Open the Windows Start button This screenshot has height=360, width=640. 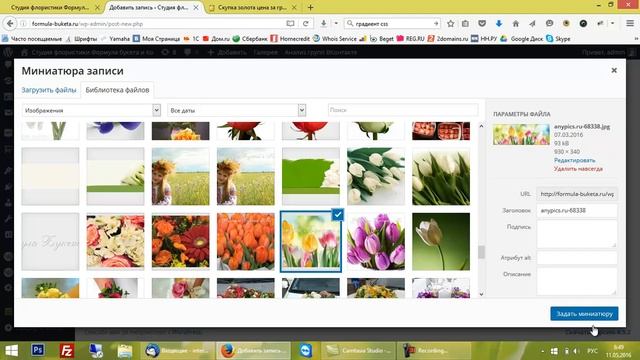[x=11, y=351]
